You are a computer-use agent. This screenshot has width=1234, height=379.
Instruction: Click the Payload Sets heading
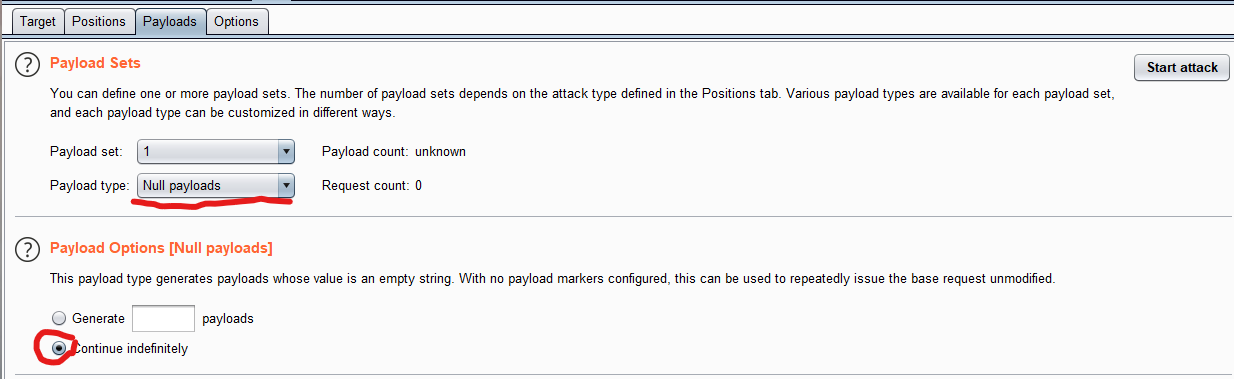(x=95, y=63)
